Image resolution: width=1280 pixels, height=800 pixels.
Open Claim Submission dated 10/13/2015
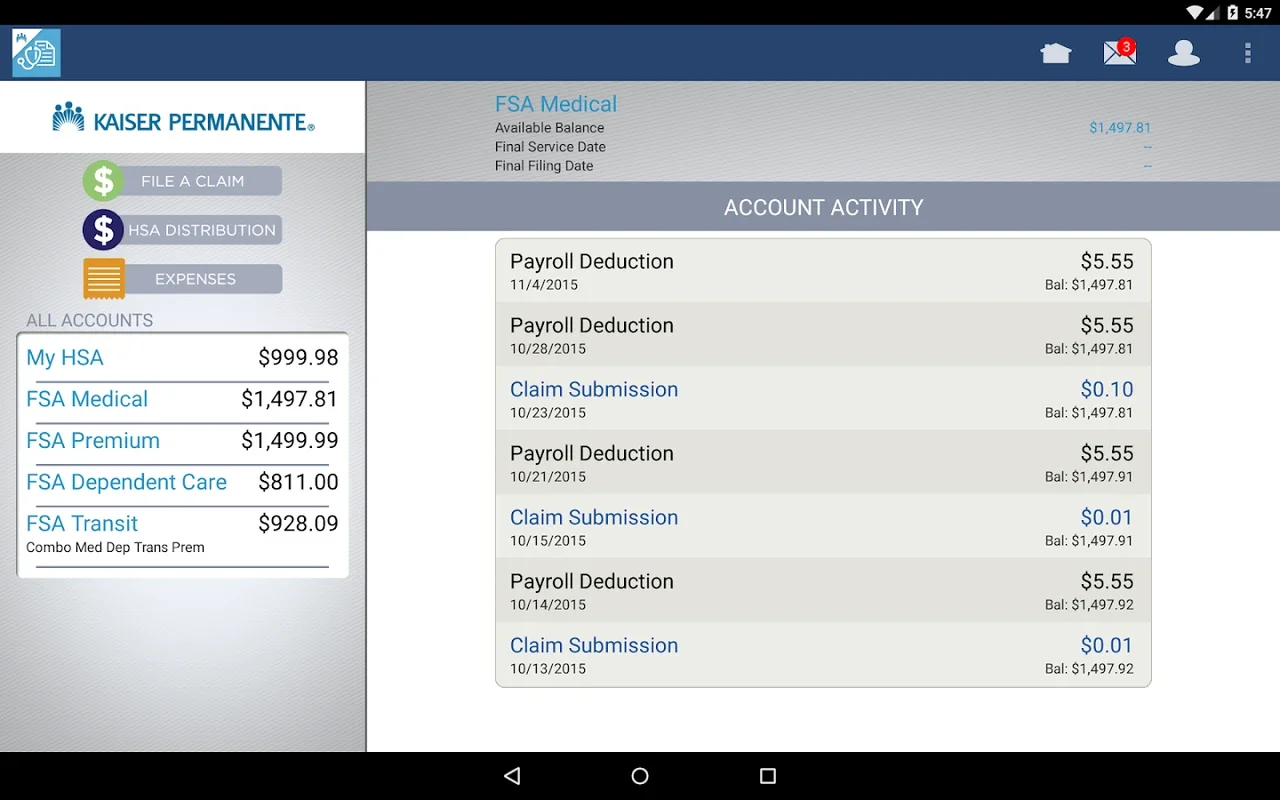point(823,655)
